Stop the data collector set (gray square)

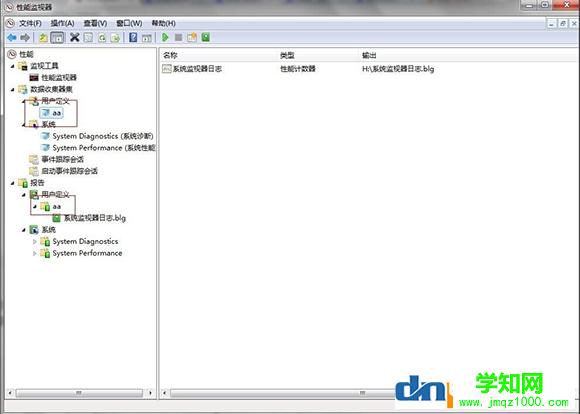point(178,37)
